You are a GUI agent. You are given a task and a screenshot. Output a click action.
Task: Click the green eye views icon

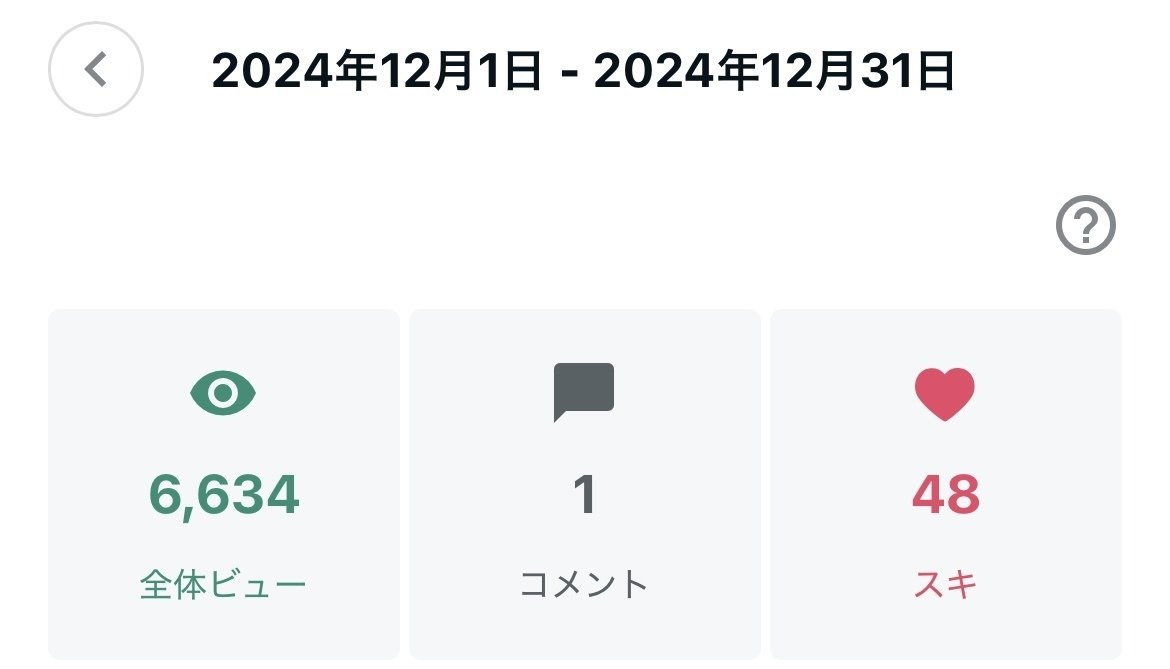(x=223, y=393)
